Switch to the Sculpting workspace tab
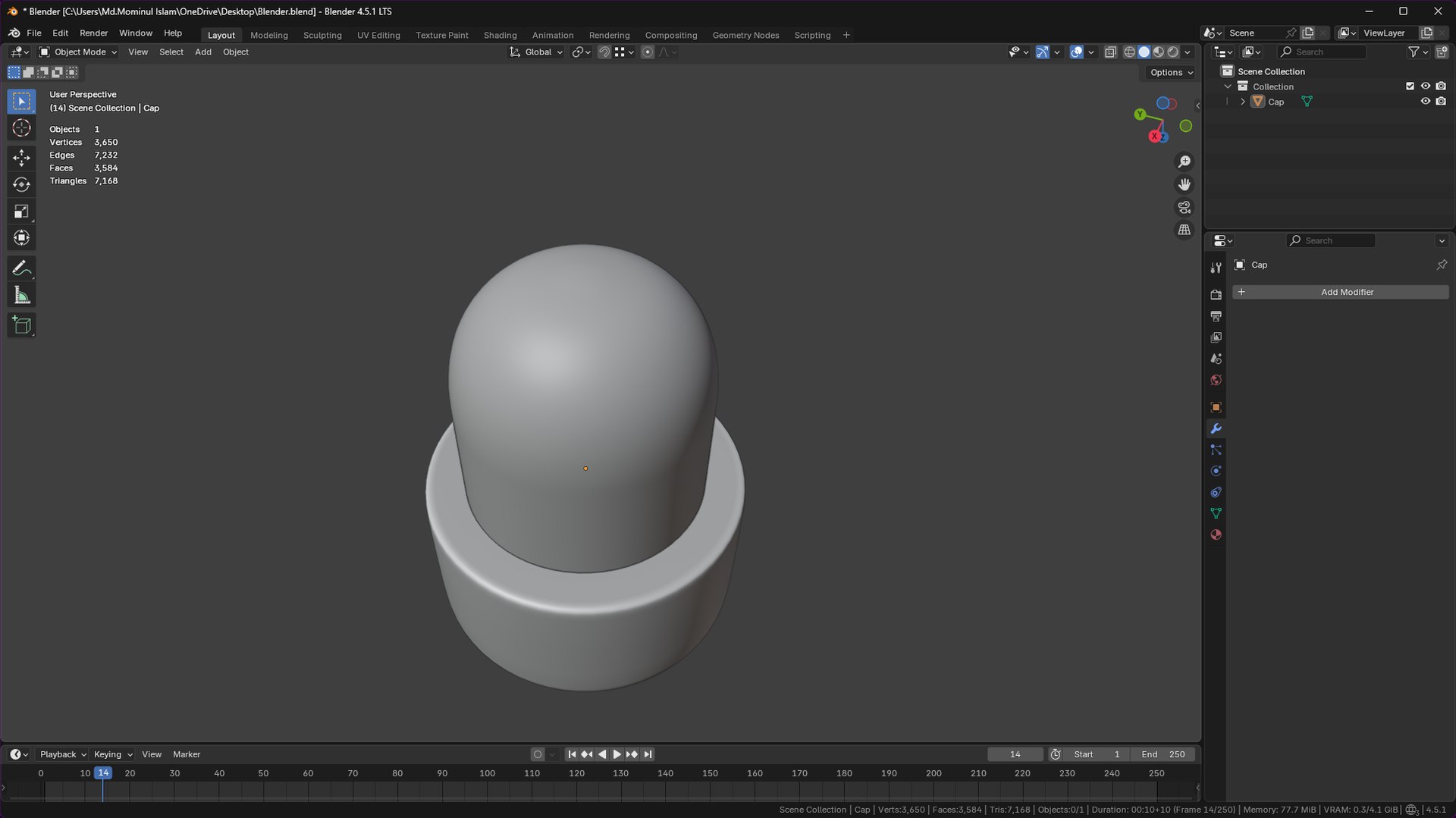 click(322, 35)
